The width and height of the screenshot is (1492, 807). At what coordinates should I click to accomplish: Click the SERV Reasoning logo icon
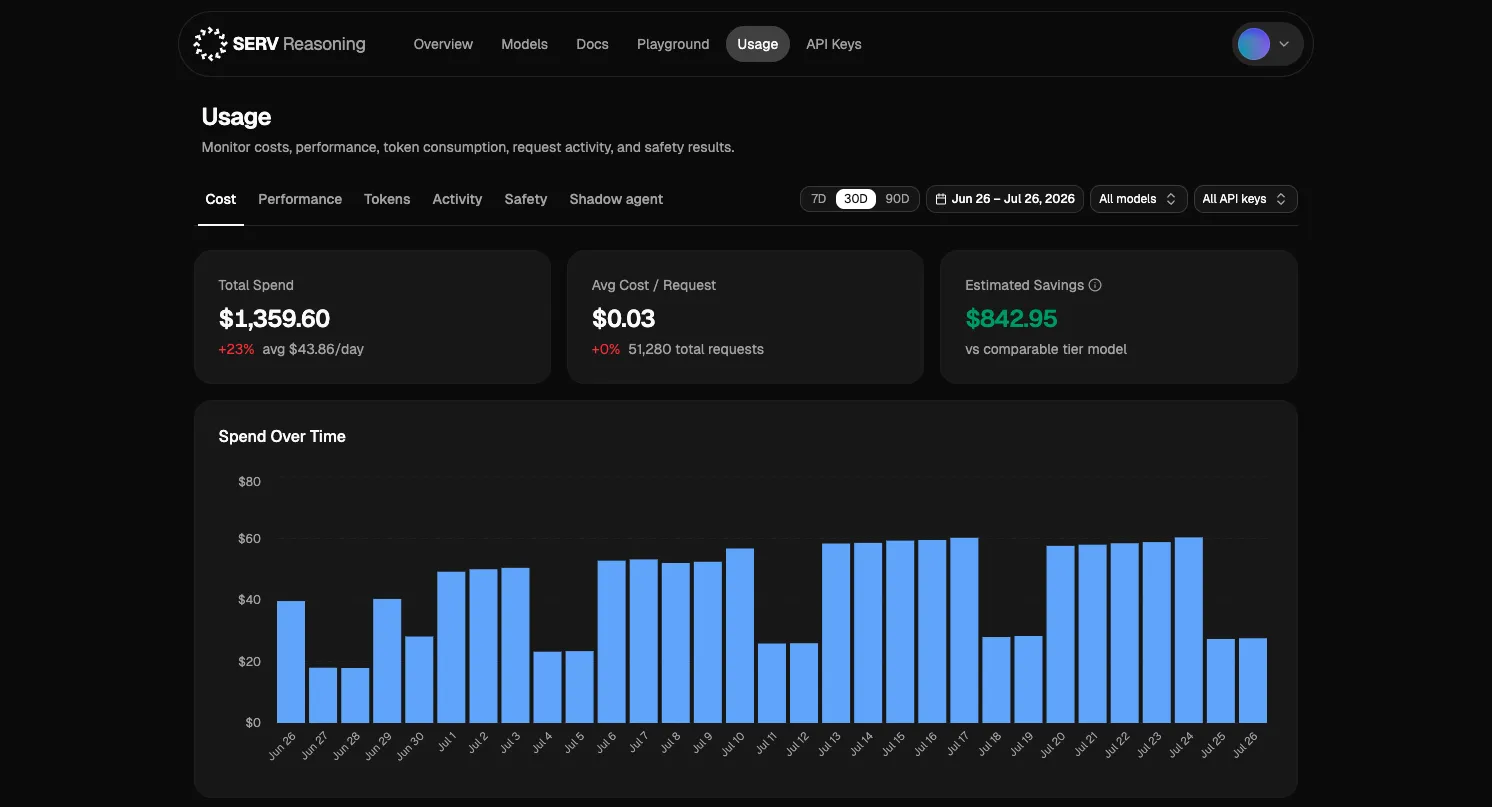tap(210, 44)
